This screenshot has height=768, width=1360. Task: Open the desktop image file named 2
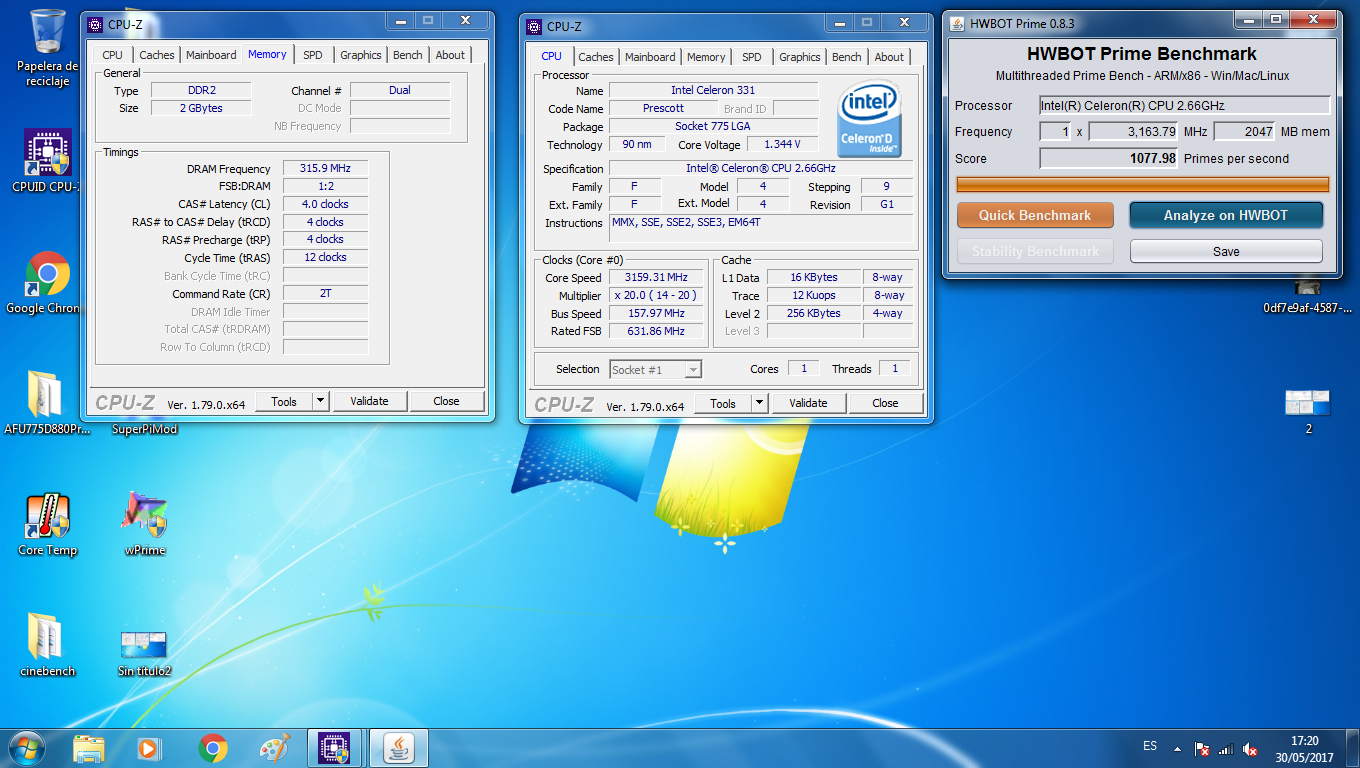click(x=1308, y=411)
